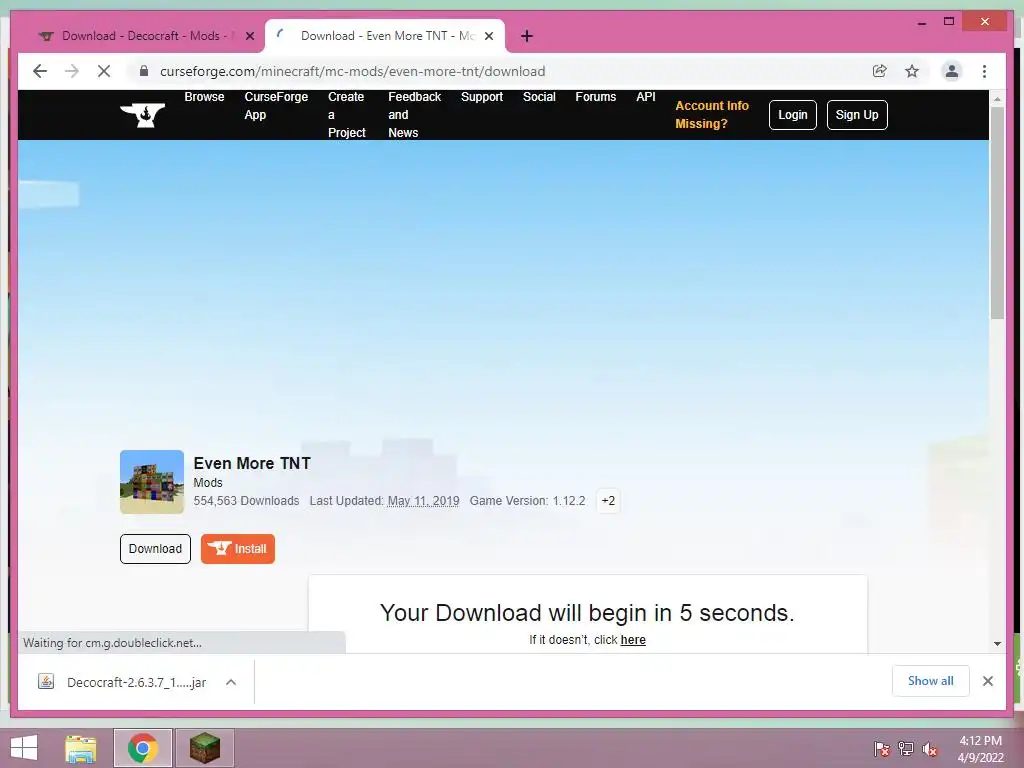Click the 'here' manual download link

click(633, 640)
